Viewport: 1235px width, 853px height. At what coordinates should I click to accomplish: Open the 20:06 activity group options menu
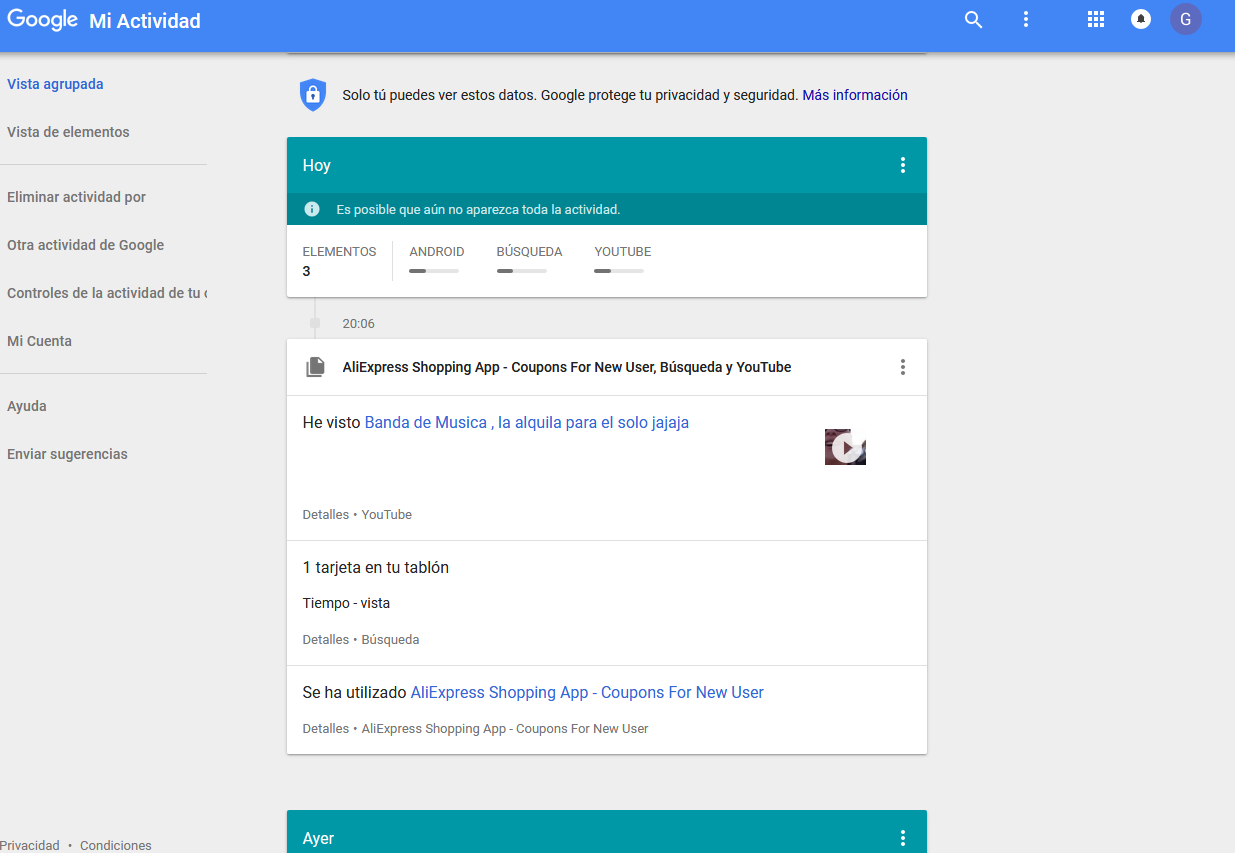(902, 367)
